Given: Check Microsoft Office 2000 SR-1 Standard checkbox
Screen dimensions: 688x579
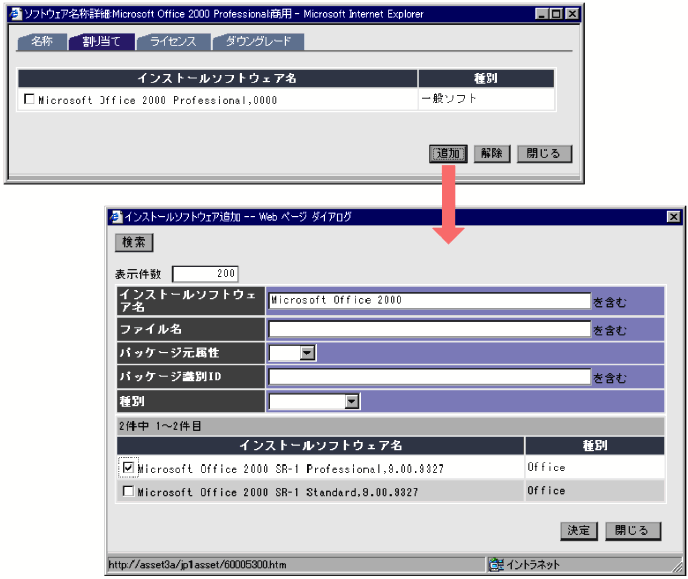Looking at the screenshot, I should pos(128,491).
